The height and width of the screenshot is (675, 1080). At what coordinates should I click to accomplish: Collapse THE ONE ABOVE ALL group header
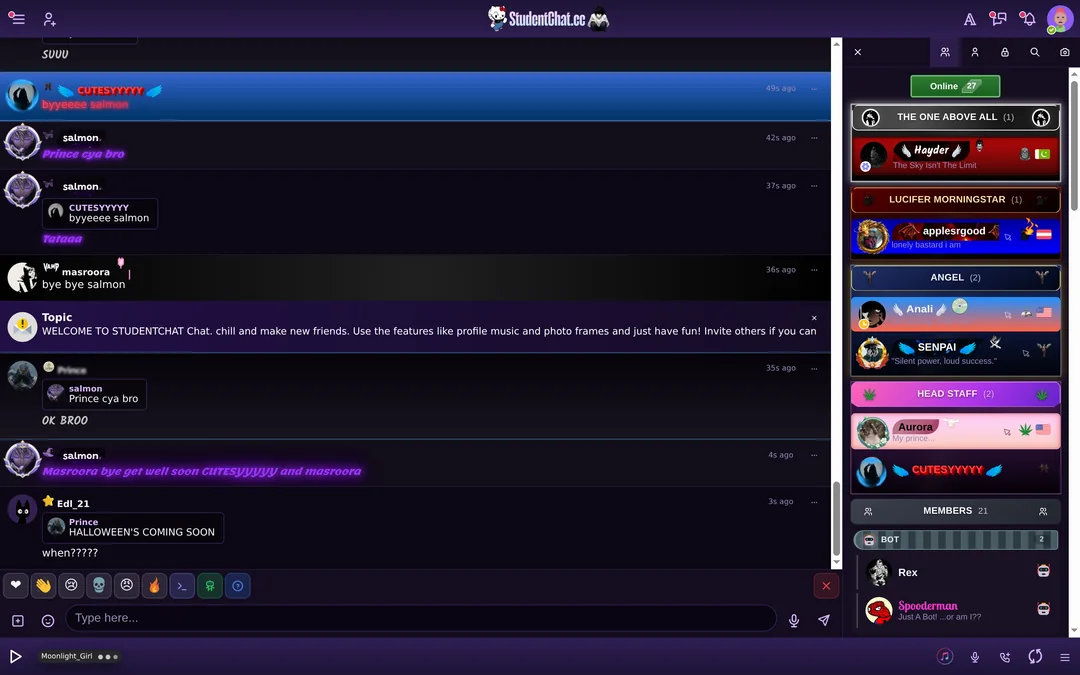click(955, 117)
